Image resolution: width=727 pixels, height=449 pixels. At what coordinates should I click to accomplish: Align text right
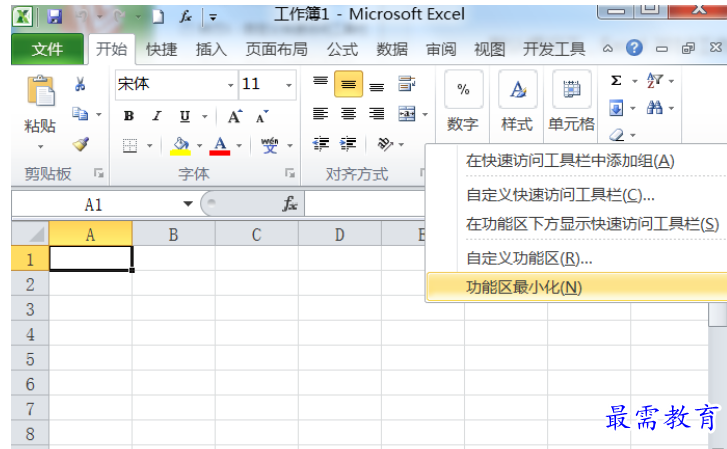[376, 113]
